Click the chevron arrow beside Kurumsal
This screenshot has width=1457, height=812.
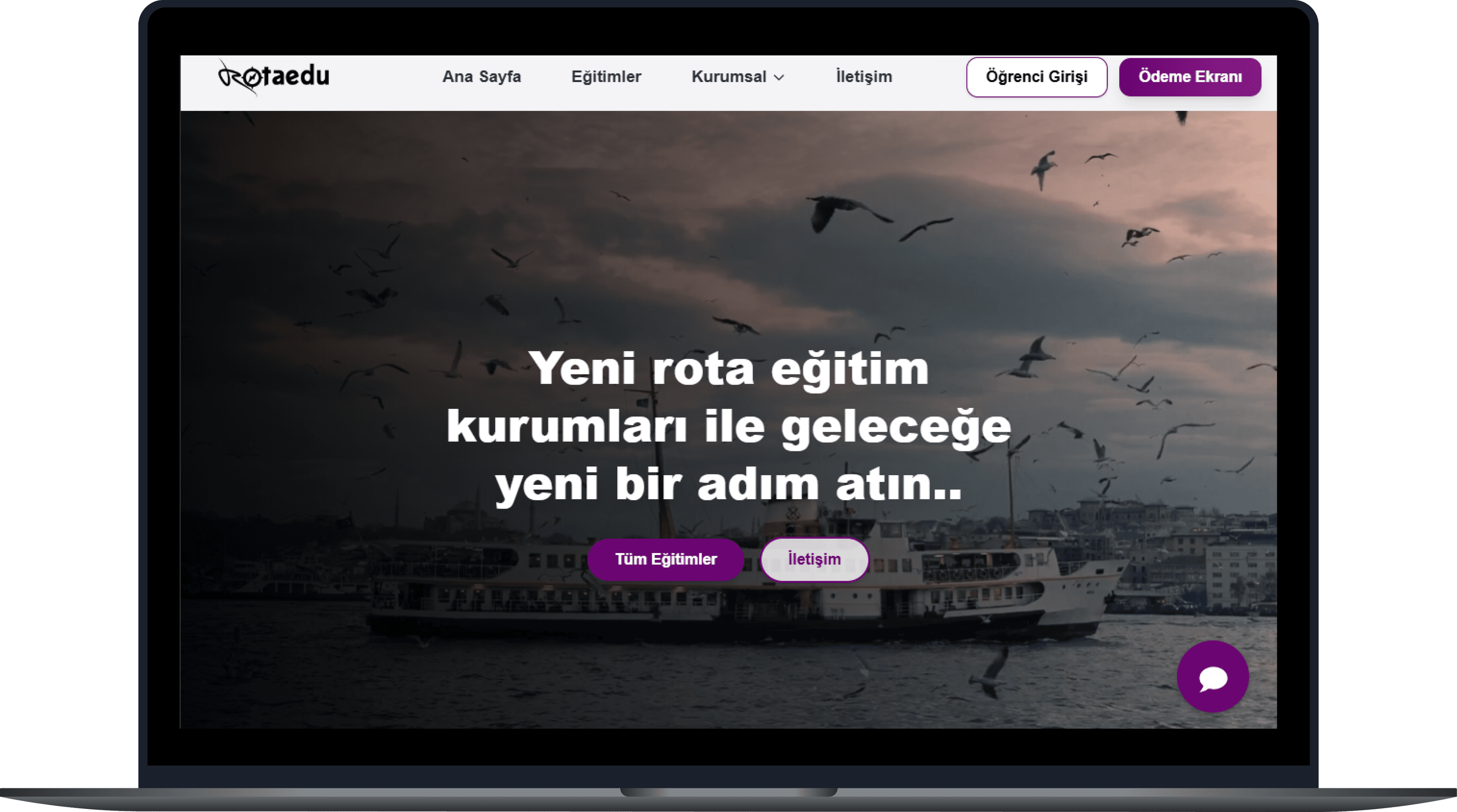click(779, 78)
